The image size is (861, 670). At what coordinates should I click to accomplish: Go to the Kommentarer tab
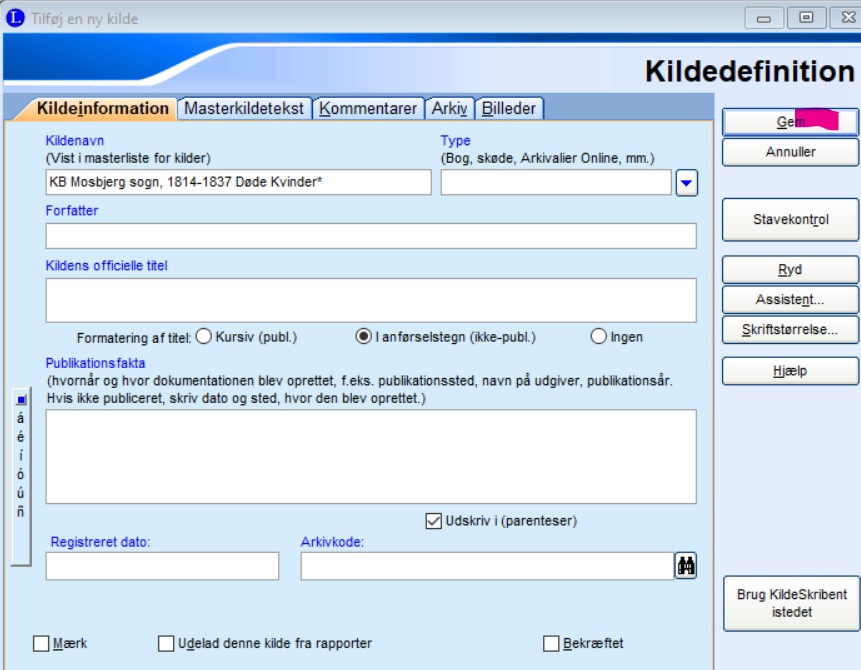click(x=368, y=109)
